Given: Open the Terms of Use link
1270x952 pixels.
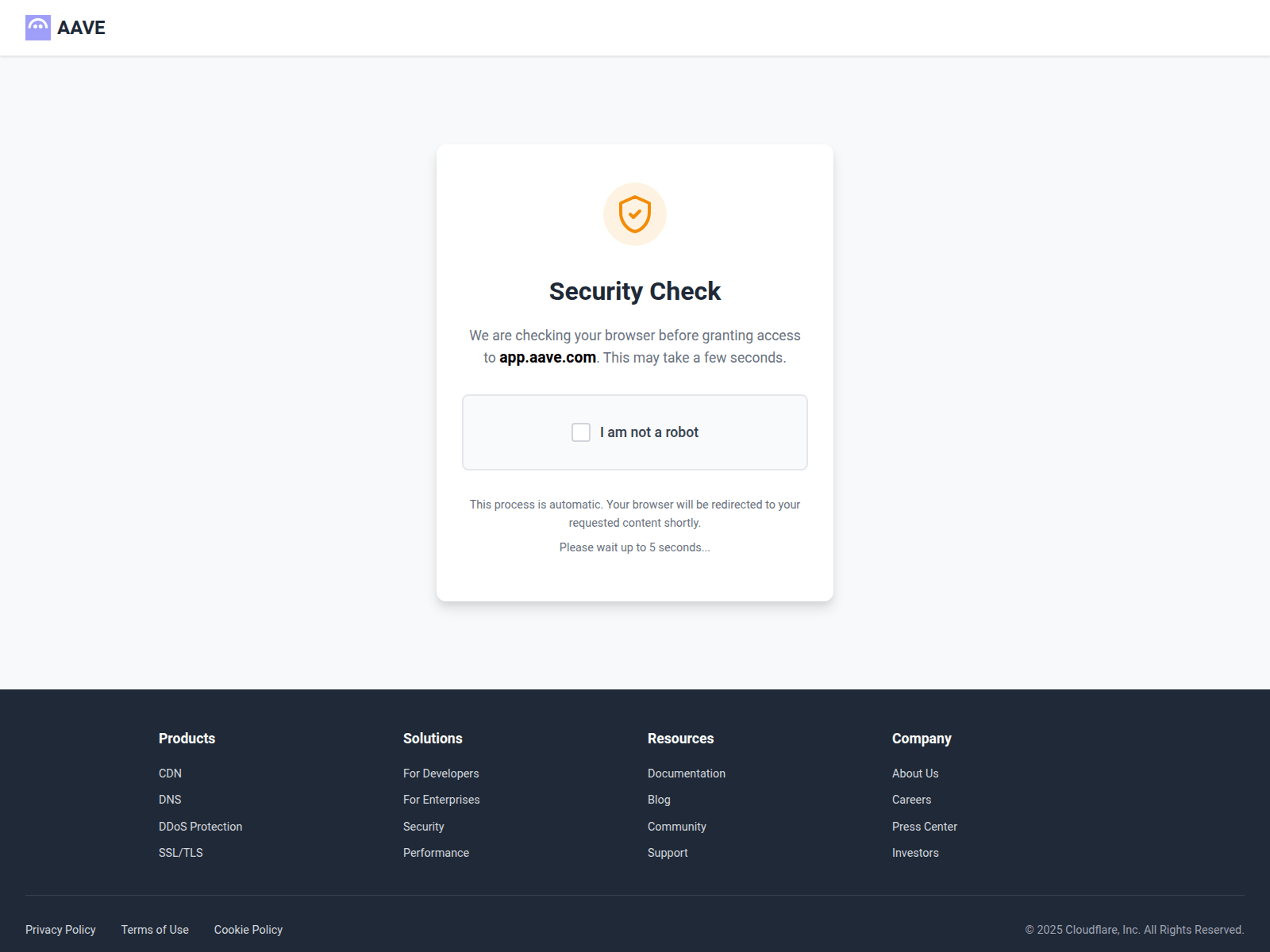Looking at the screenshot, I should point(155,930).
